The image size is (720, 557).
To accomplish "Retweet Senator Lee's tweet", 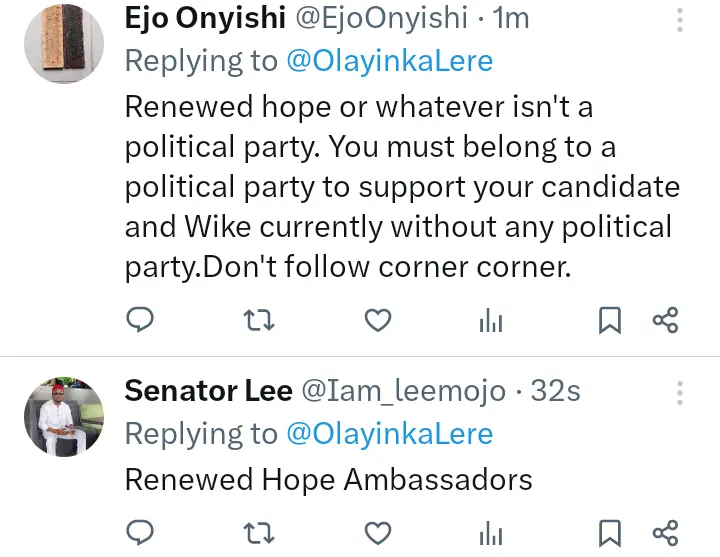I will click(x=259, y=531).
